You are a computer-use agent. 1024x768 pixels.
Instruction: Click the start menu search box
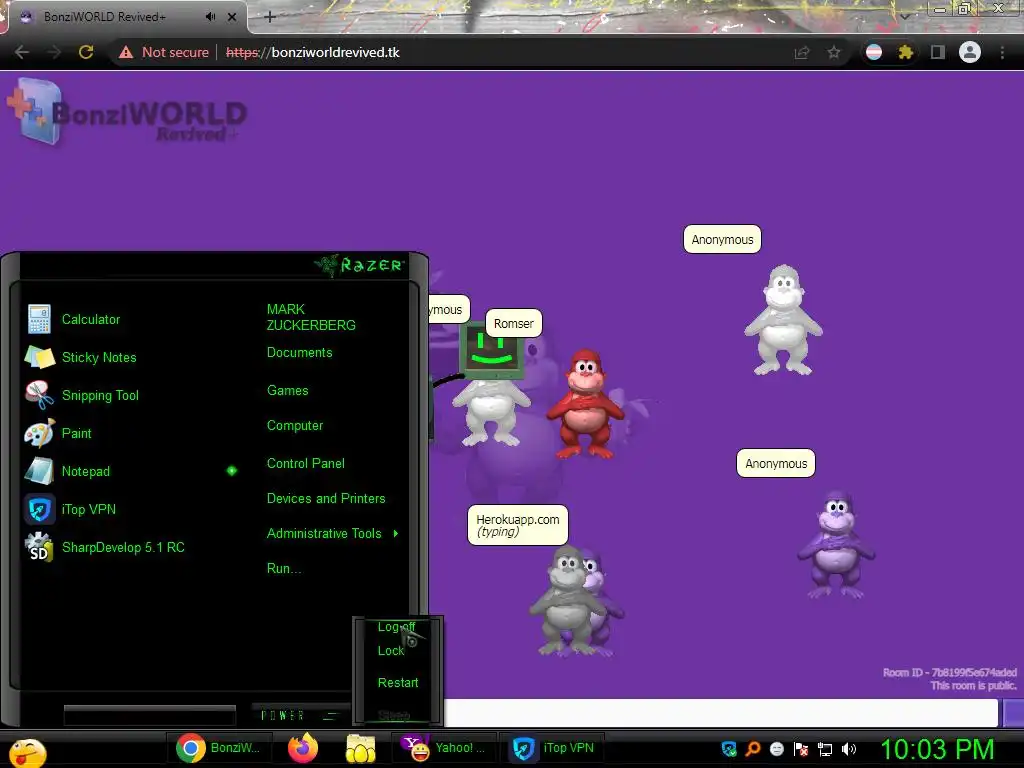[150, 715]
